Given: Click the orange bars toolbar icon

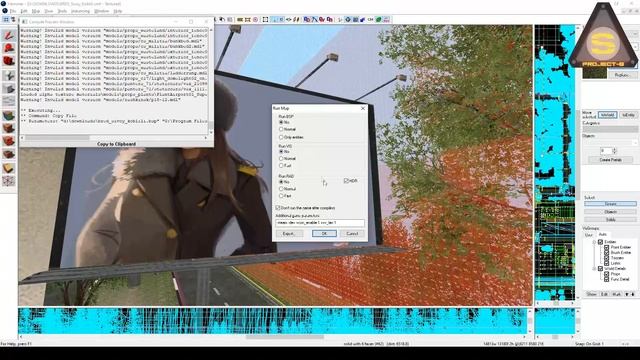Looking at the screenshot, I should tap(240, 19).
